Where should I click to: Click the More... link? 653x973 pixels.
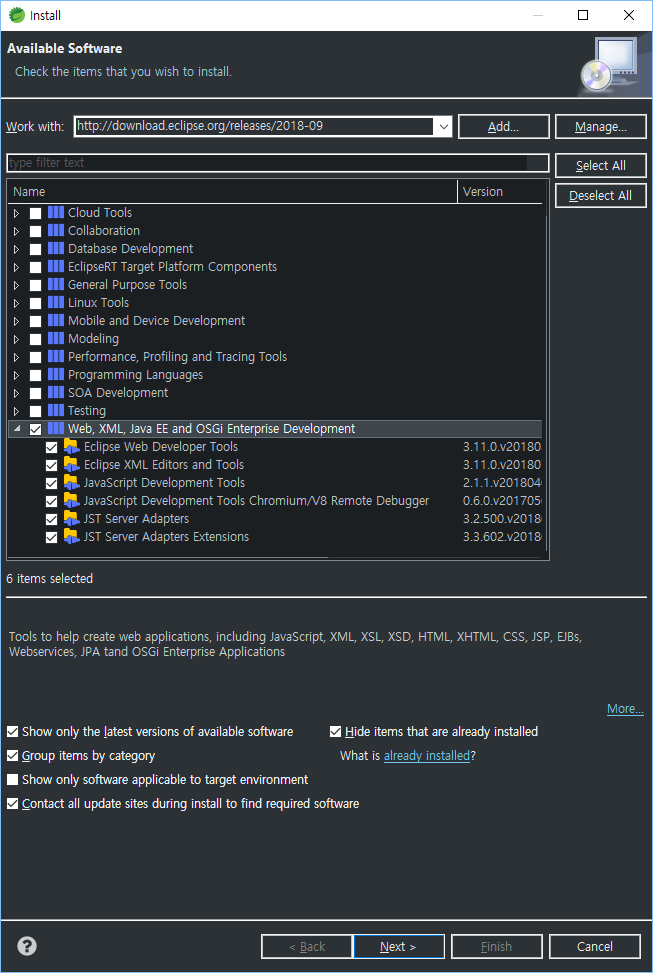coord(625,709)
